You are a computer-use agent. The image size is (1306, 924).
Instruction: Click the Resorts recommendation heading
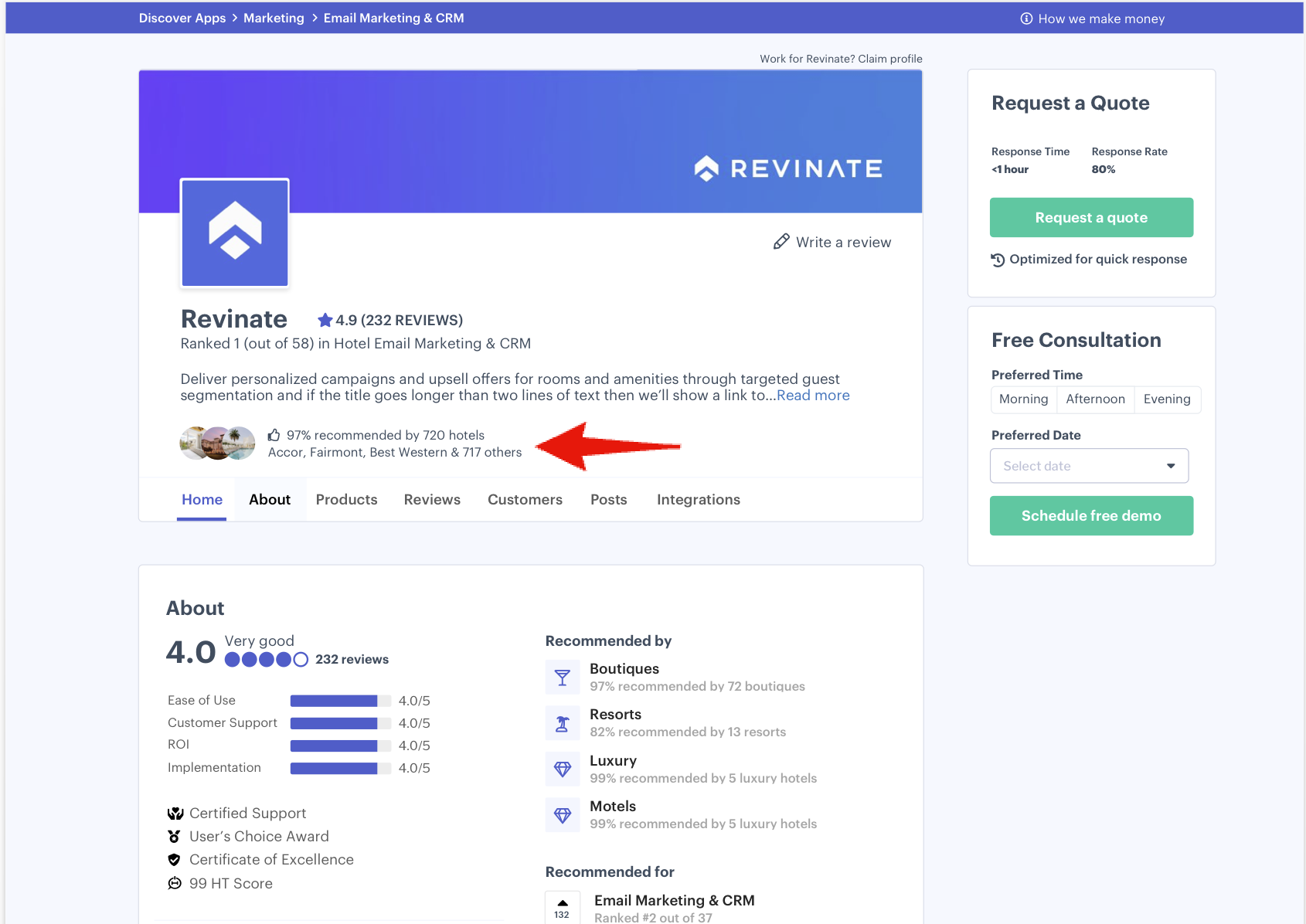pos(615,715)
